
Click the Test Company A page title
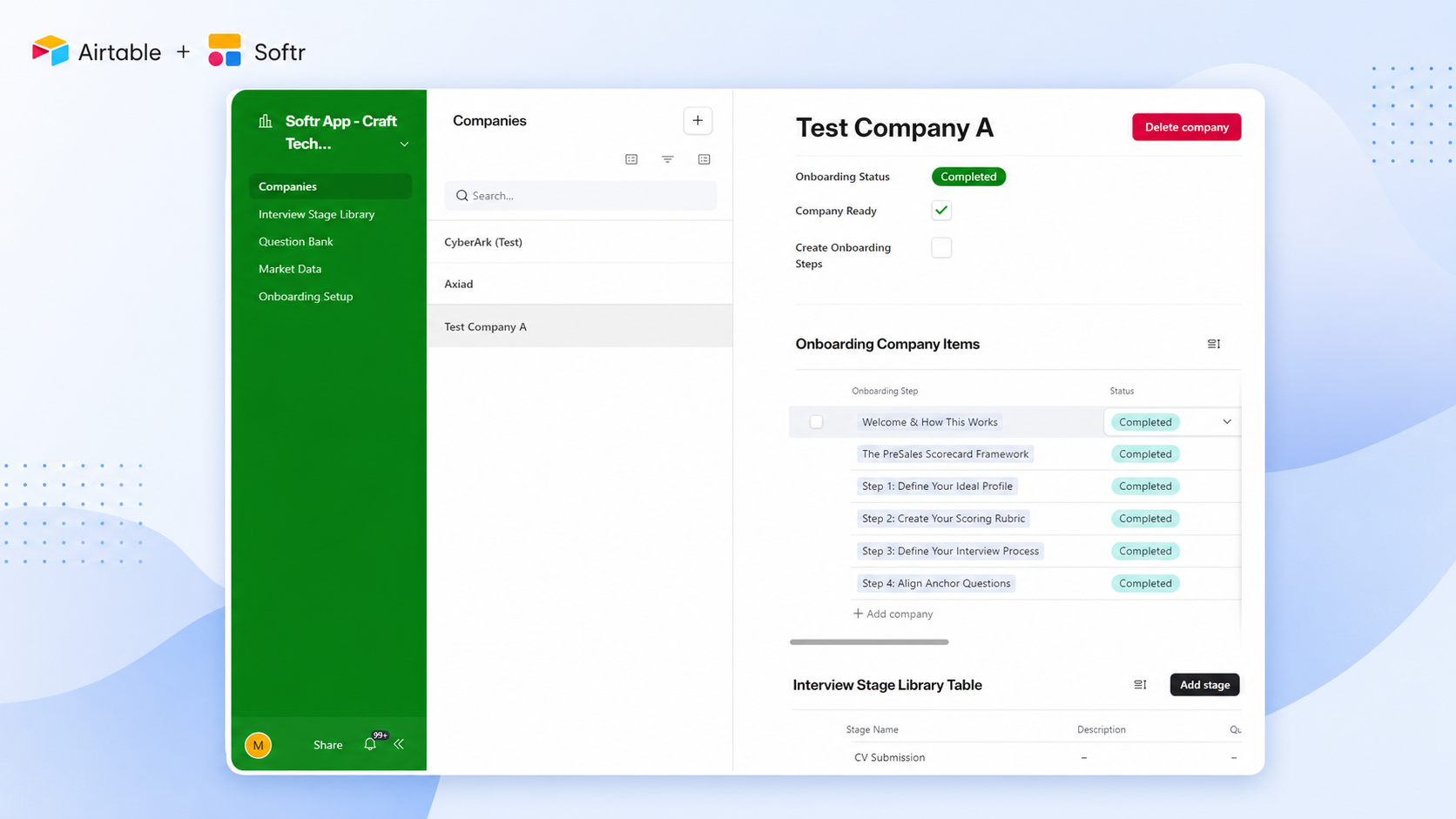pos(894,128)
